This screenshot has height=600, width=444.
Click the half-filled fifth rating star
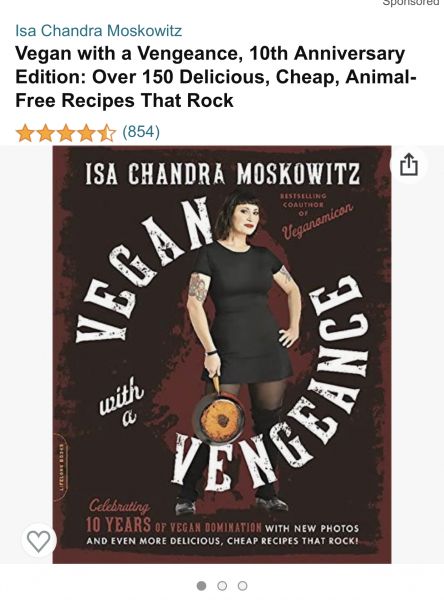[106, 133]
